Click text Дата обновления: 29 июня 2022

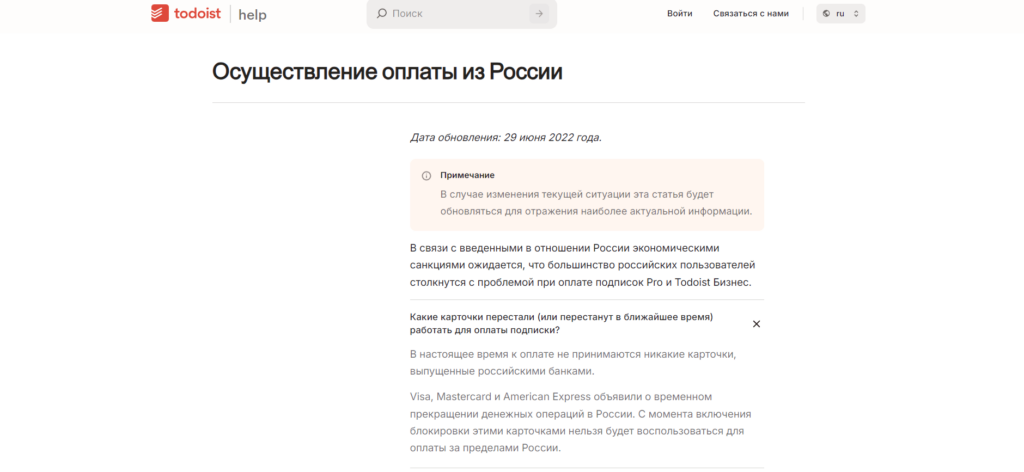[506, 138]
